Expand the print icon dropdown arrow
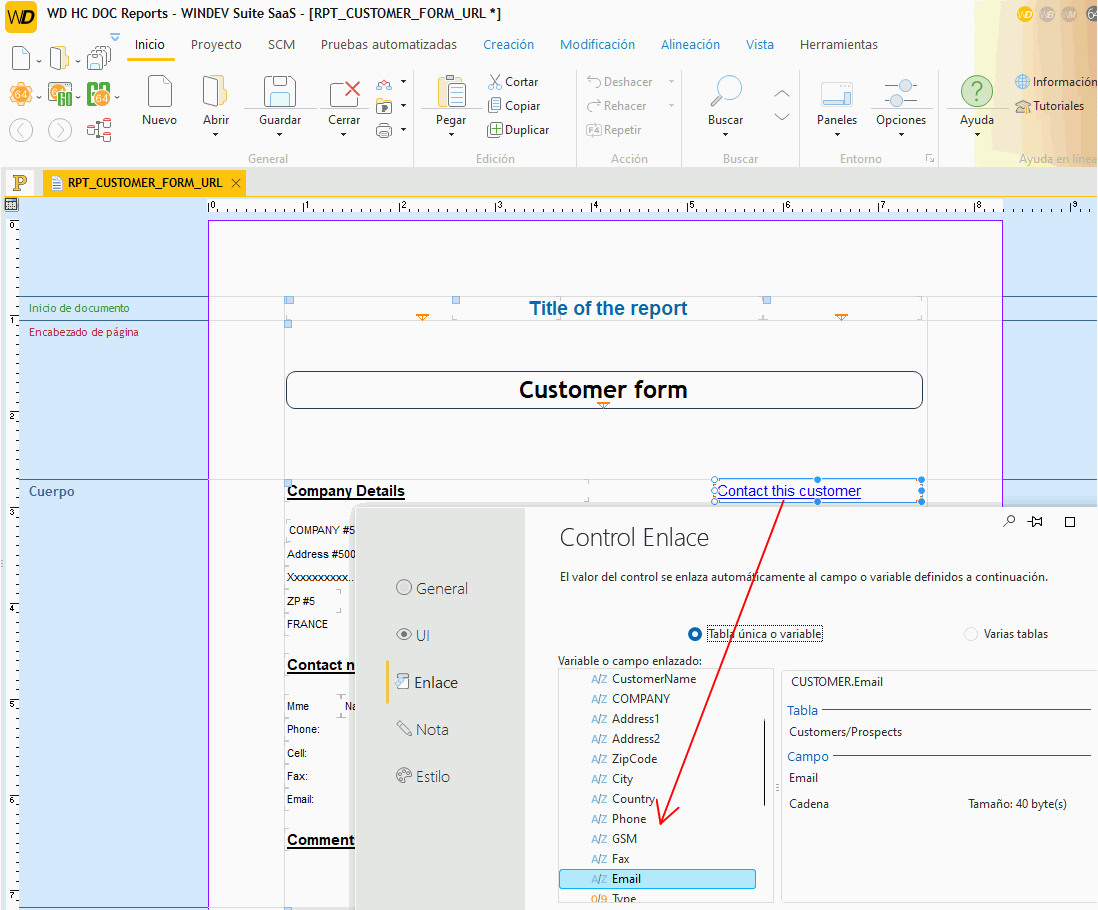 [403, 130]
